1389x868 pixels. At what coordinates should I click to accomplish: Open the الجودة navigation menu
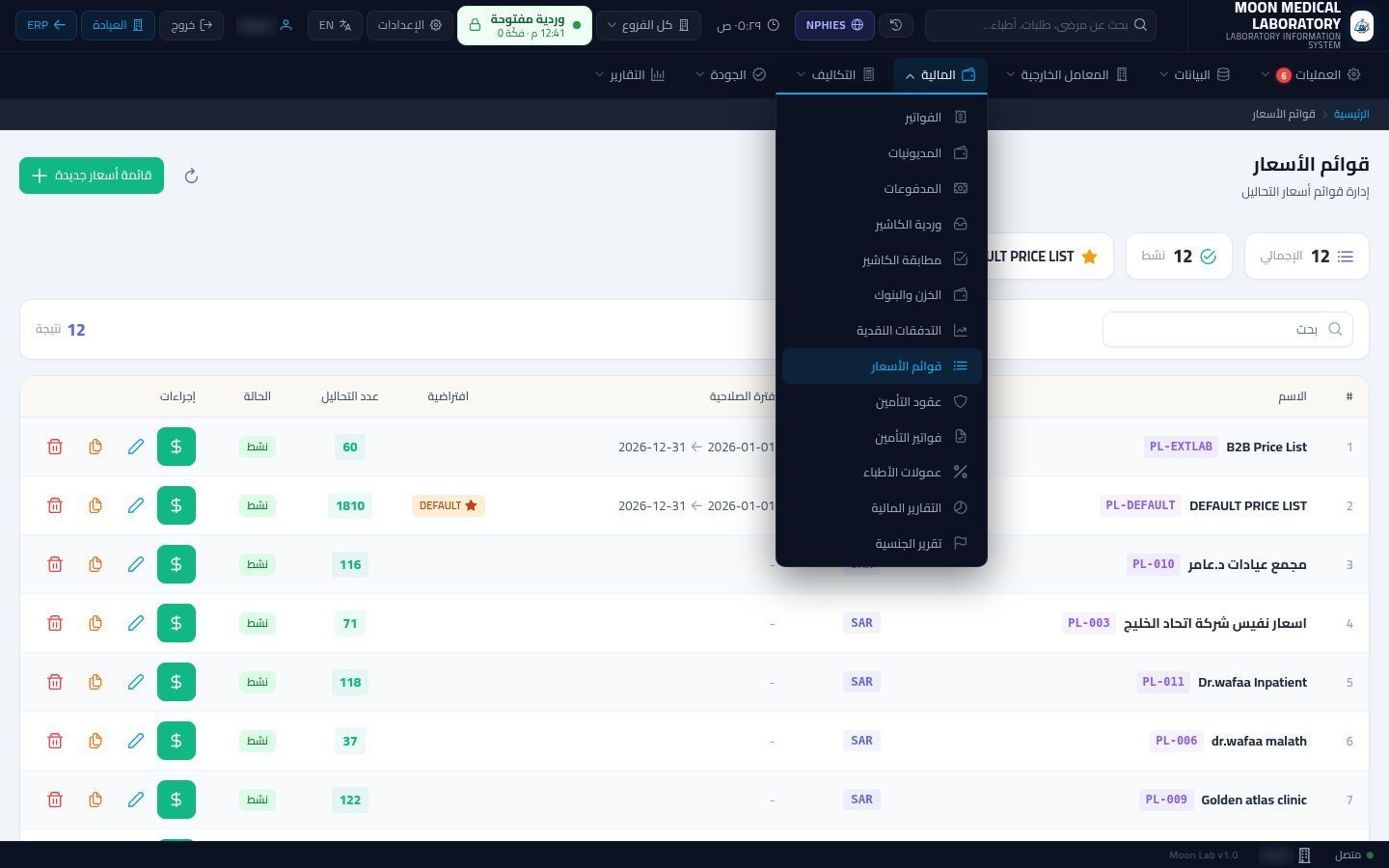[730, 74]
